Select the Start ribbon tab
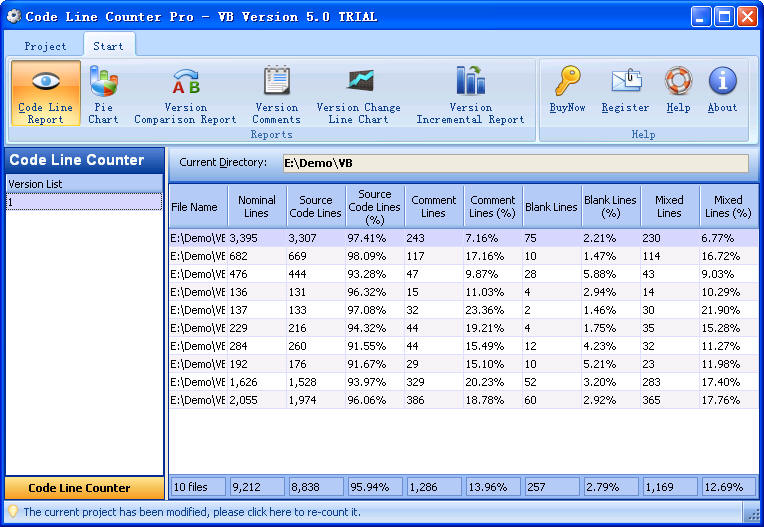This screenshot has height=527, width=764. [x=108, y=46]
